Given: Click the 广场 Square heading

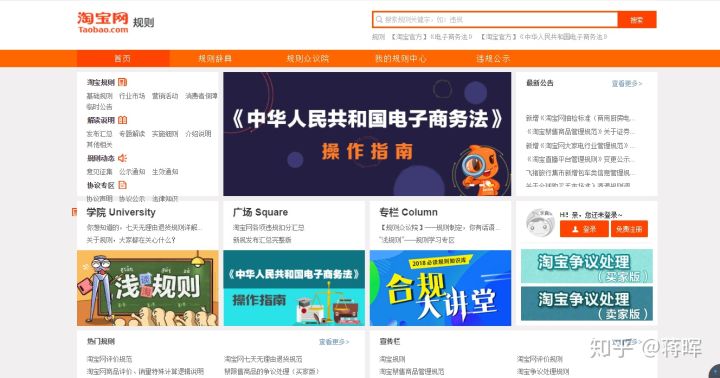Looking at the screenshot, I should pos(260,212).
